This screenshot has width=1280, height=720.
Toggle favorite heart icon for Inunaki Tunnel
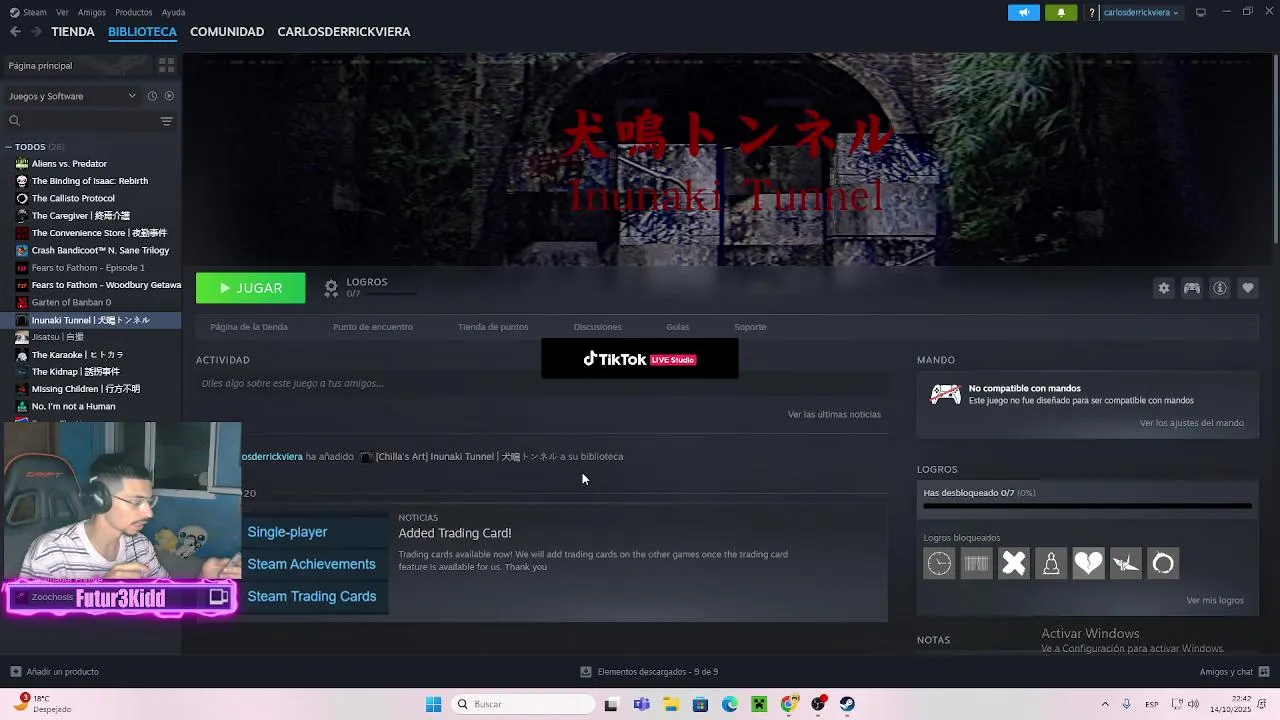coord(1248,288)
